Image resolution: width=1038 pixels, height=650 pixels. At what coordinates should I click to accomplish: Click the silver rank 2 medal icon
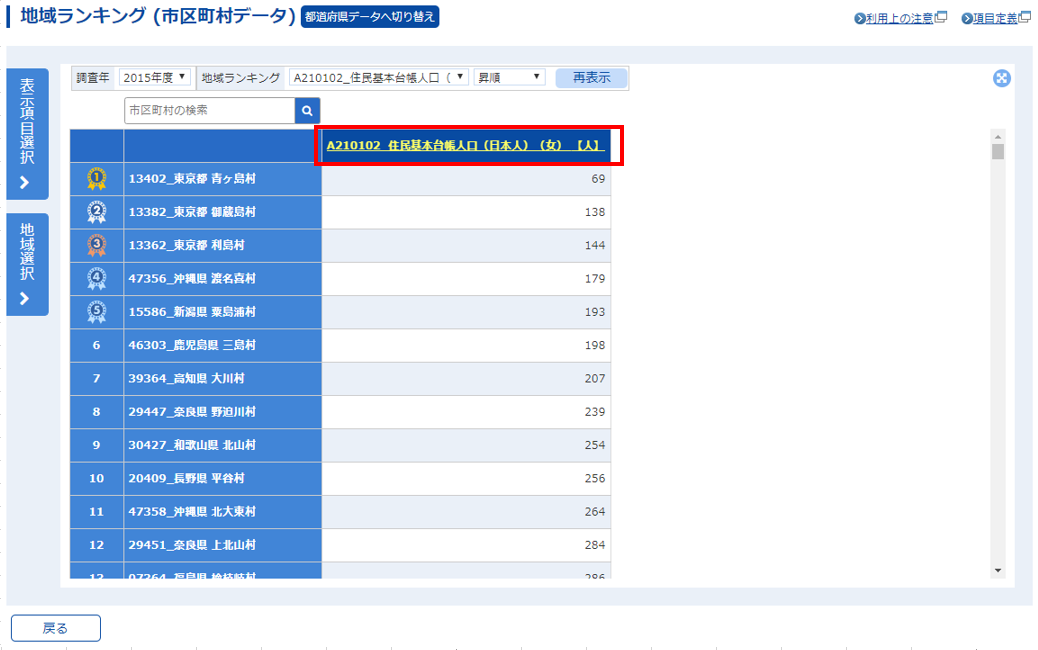tap(96, 212)
